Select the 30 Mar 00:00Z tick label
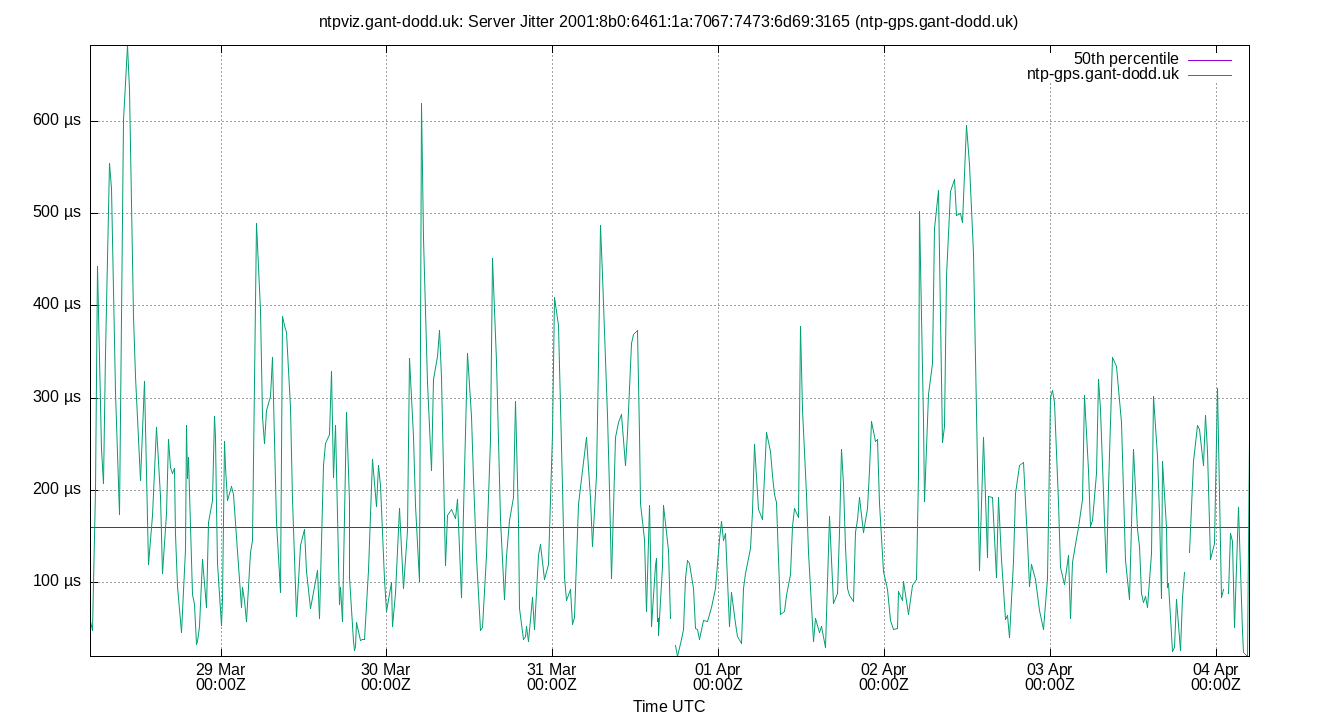Image resolution: width=1340 pixels, height=720 pixels. click(386, 676)
